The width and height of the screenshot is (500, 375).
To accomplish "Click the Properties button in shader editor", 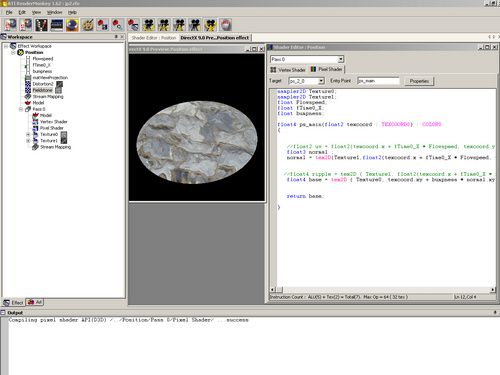I will coord(419,81).
